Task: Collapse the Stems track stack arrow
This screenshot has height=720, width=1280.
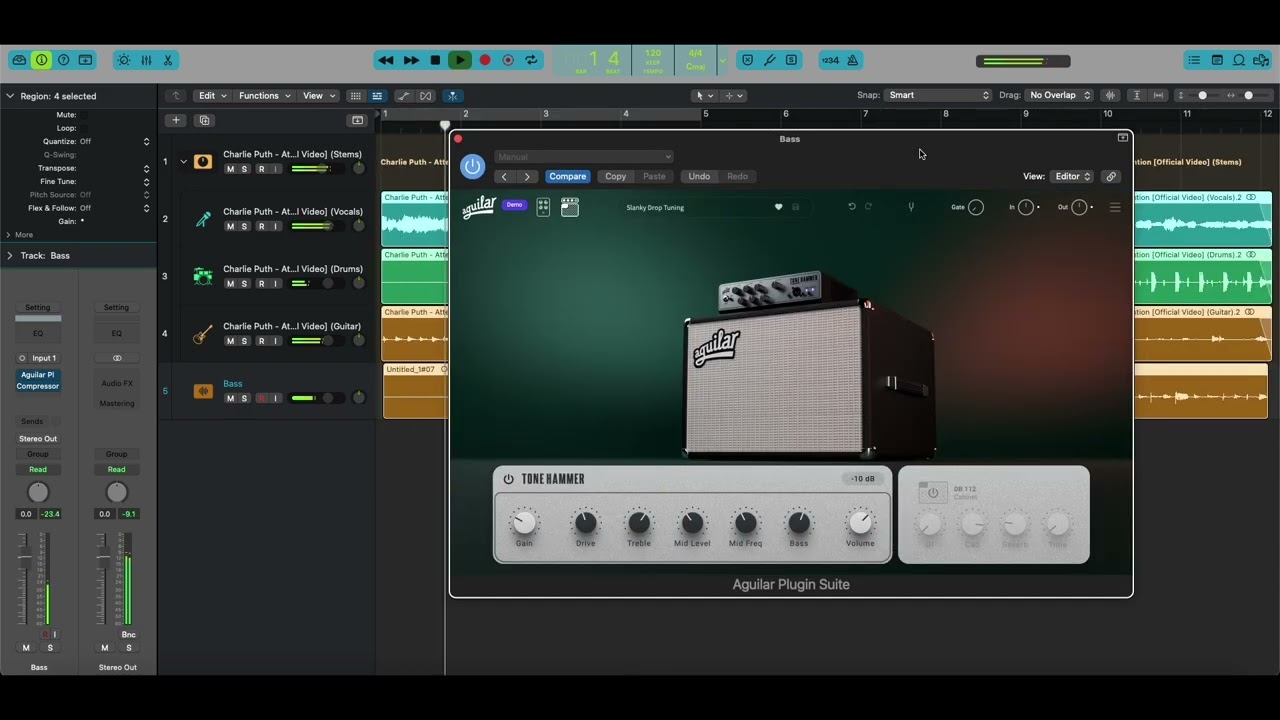Action: 183,161
